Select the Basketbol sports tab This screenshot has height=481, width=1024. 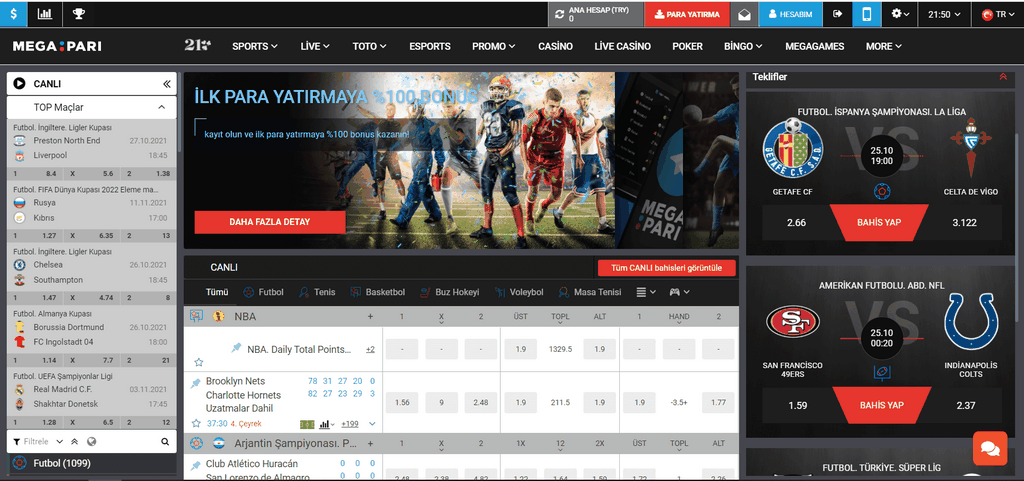pos(377,292)
